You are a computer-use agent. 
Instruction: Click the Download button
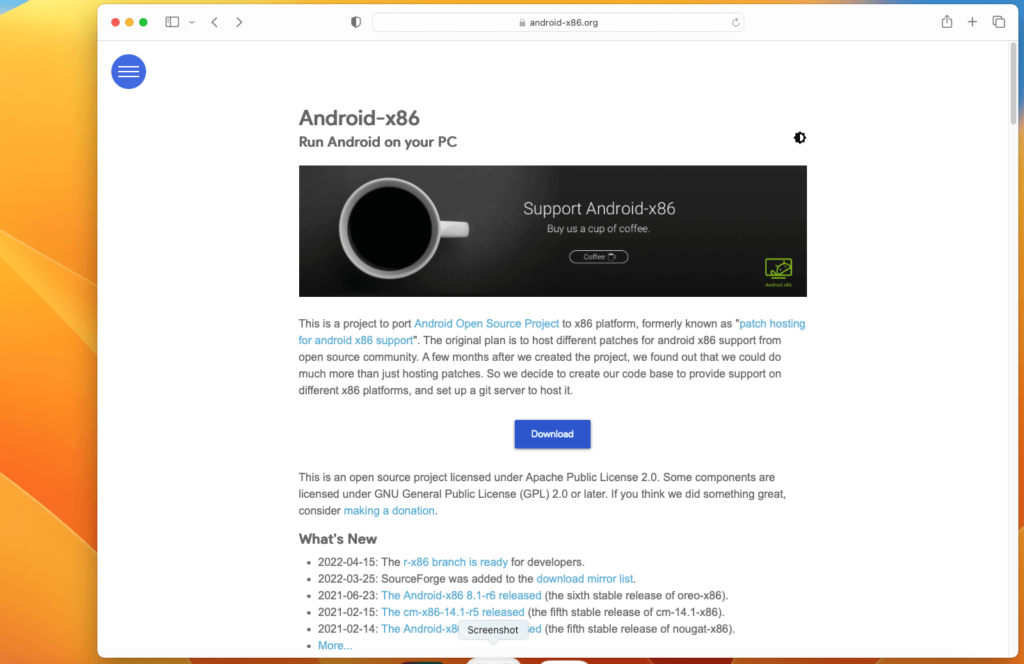click(x=552, y=434)
